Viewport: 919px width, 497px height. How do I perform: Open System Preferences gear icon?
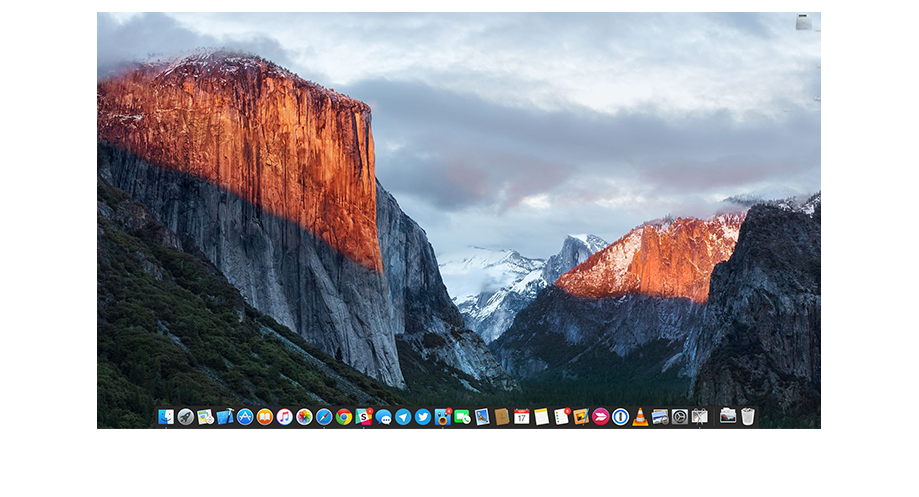[x=680, y=417]
